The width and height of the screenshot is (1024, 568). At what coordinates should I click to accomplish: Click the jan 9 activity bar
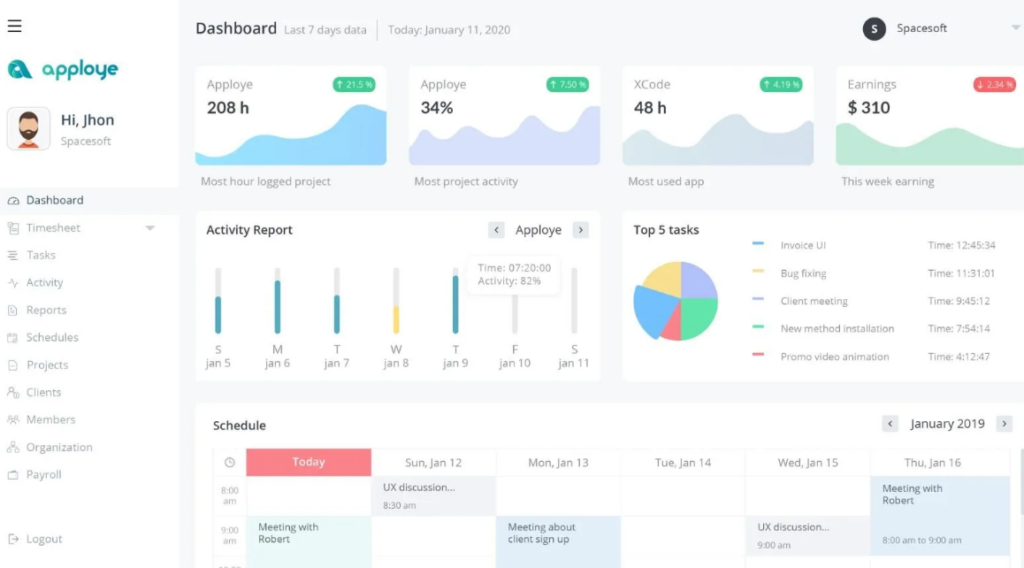[455, 304]
